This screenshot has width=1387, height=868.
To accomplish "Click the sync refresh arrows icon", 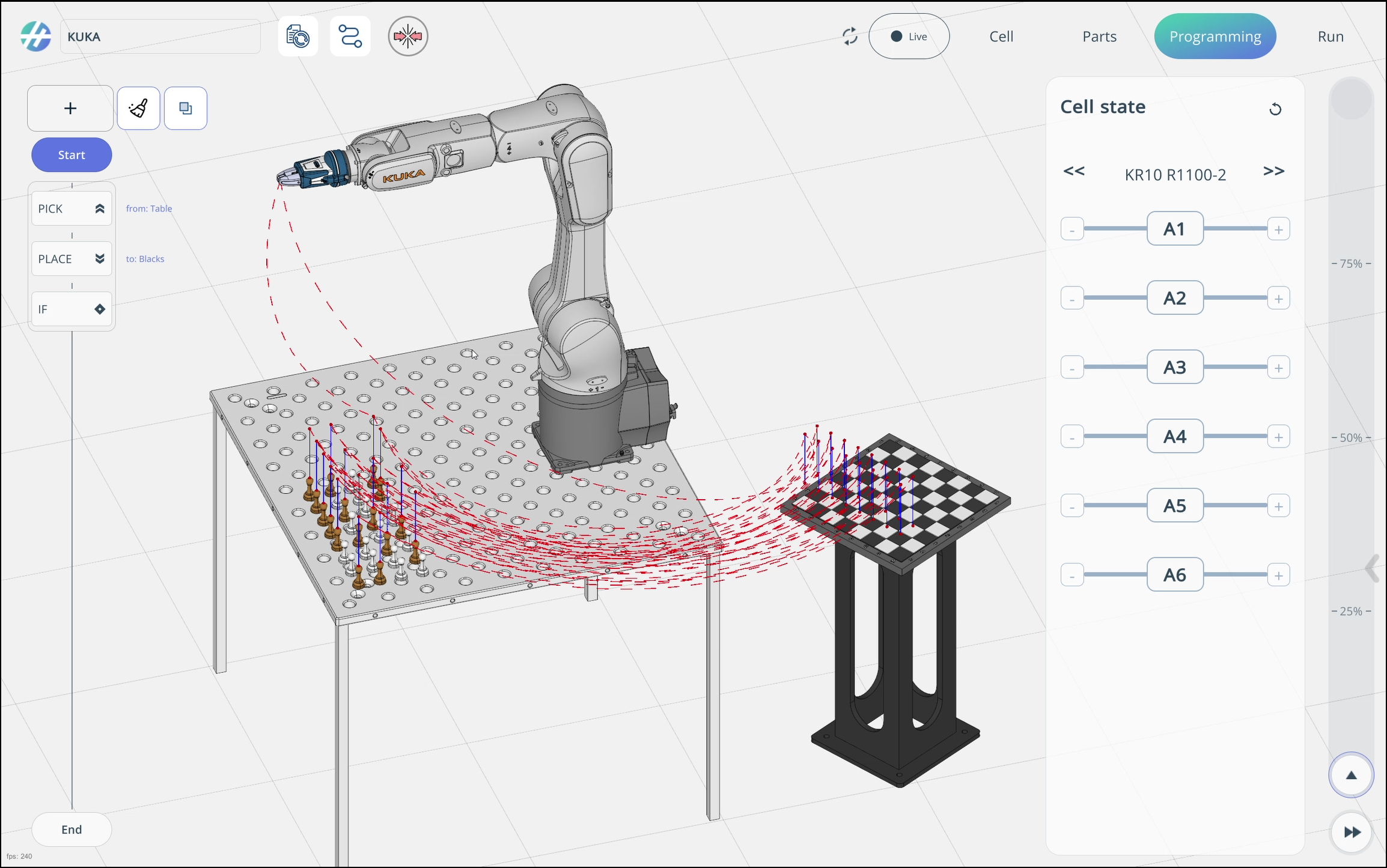I will (x=850, y=37).
